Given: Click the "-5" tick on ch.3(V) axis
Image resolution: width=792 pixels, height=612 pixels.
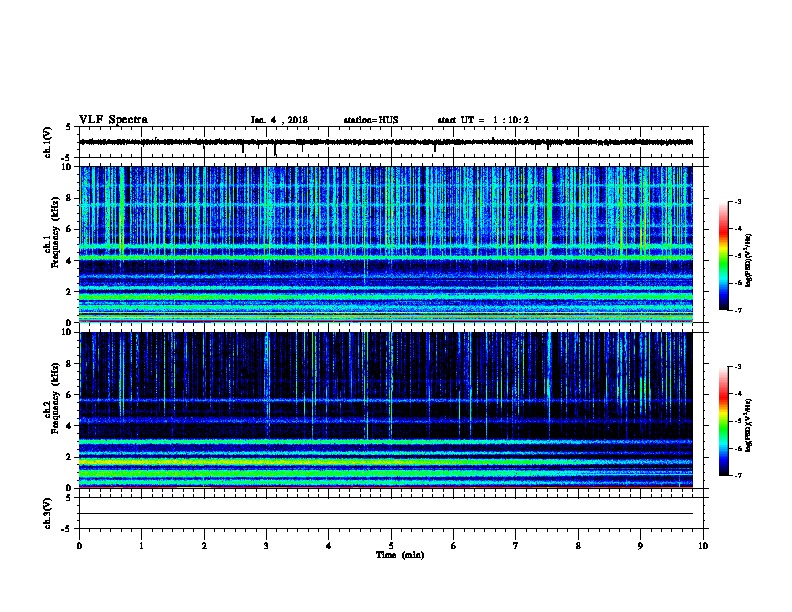Looking at the screenshot, I should tap(66, 529).
